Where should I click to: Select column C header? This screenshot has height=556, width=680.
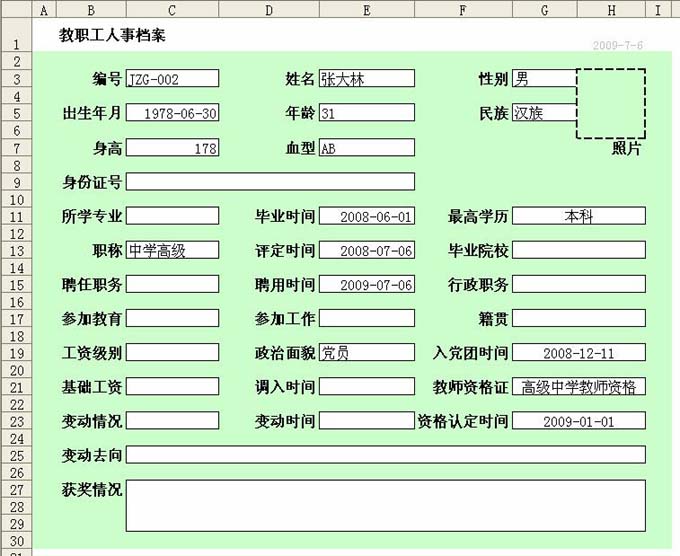point(172,10)
